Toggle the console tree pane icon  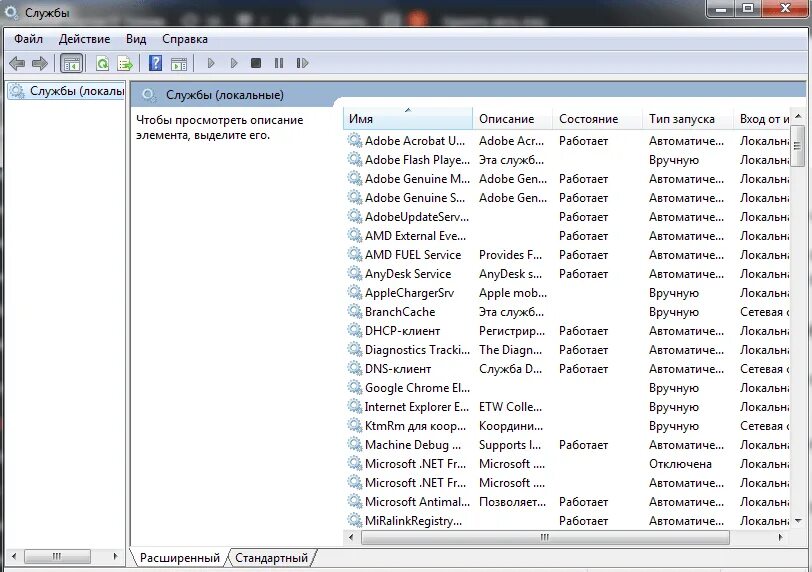click(x=71, y=63)
